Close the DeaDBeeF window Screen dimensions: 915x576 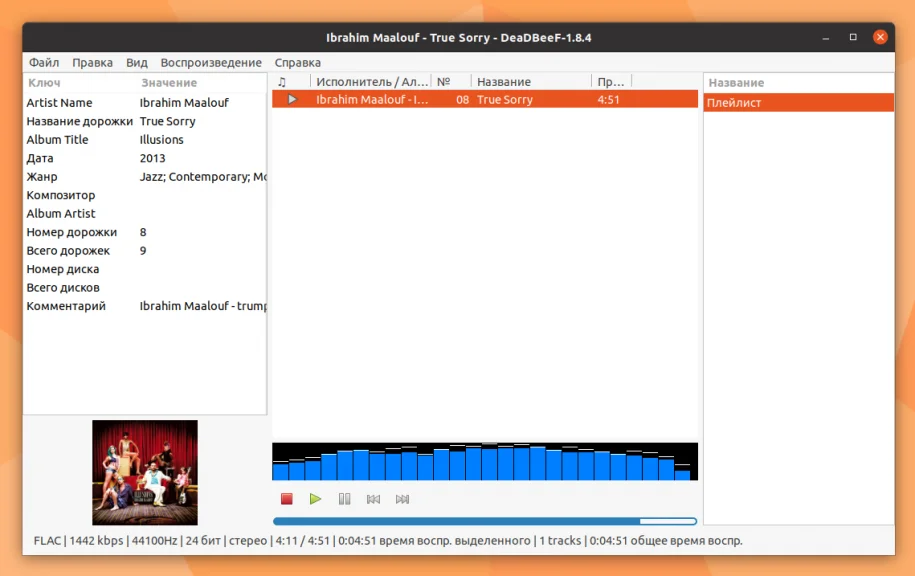[x=880, y=37]
